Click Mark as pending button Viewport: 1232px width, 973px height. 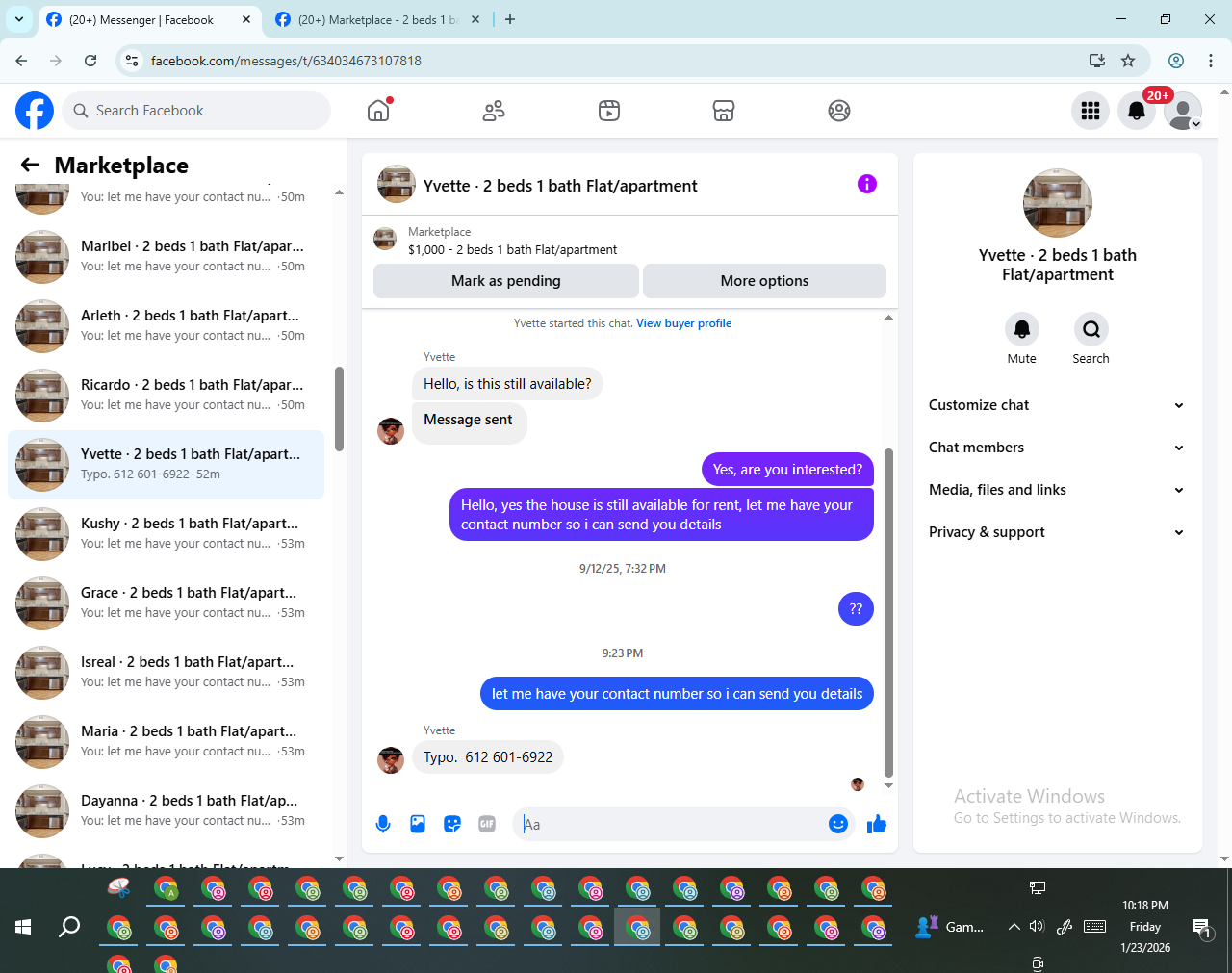tap(506, 281)
